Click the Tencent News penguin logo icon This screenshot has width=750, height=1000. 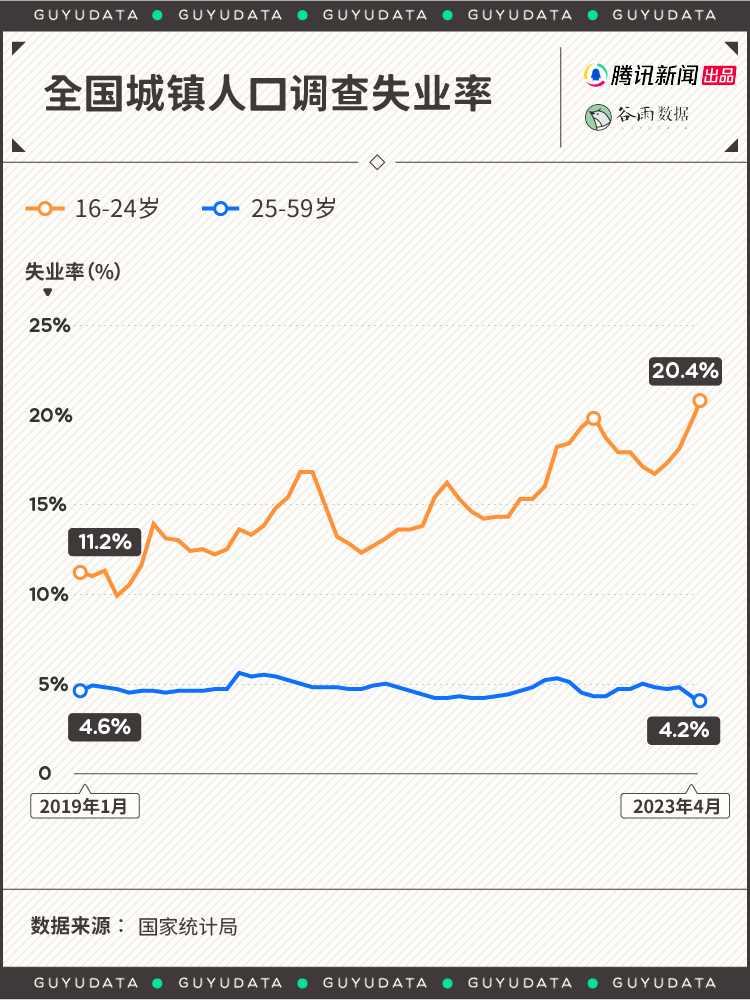596,75
